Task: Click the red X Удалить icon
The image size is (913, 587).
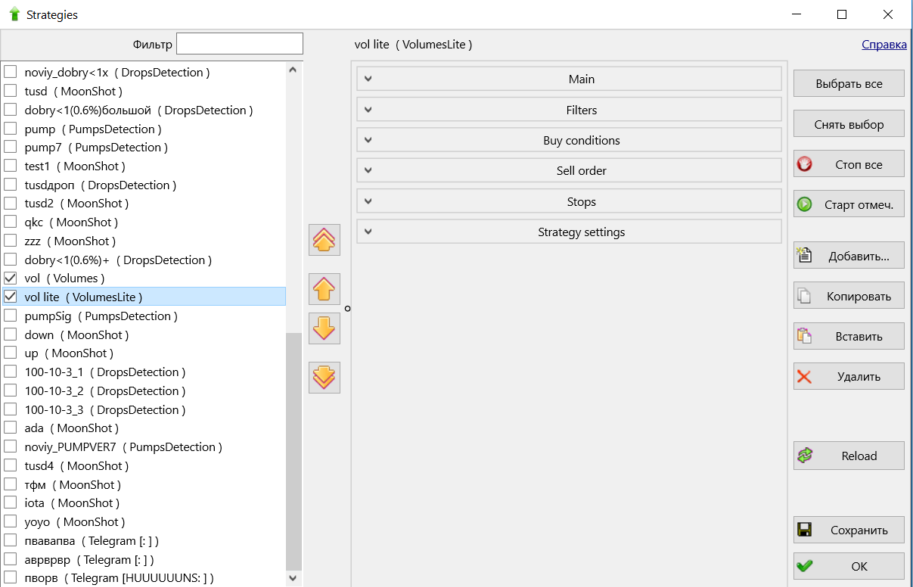Action: click(805, 377)
